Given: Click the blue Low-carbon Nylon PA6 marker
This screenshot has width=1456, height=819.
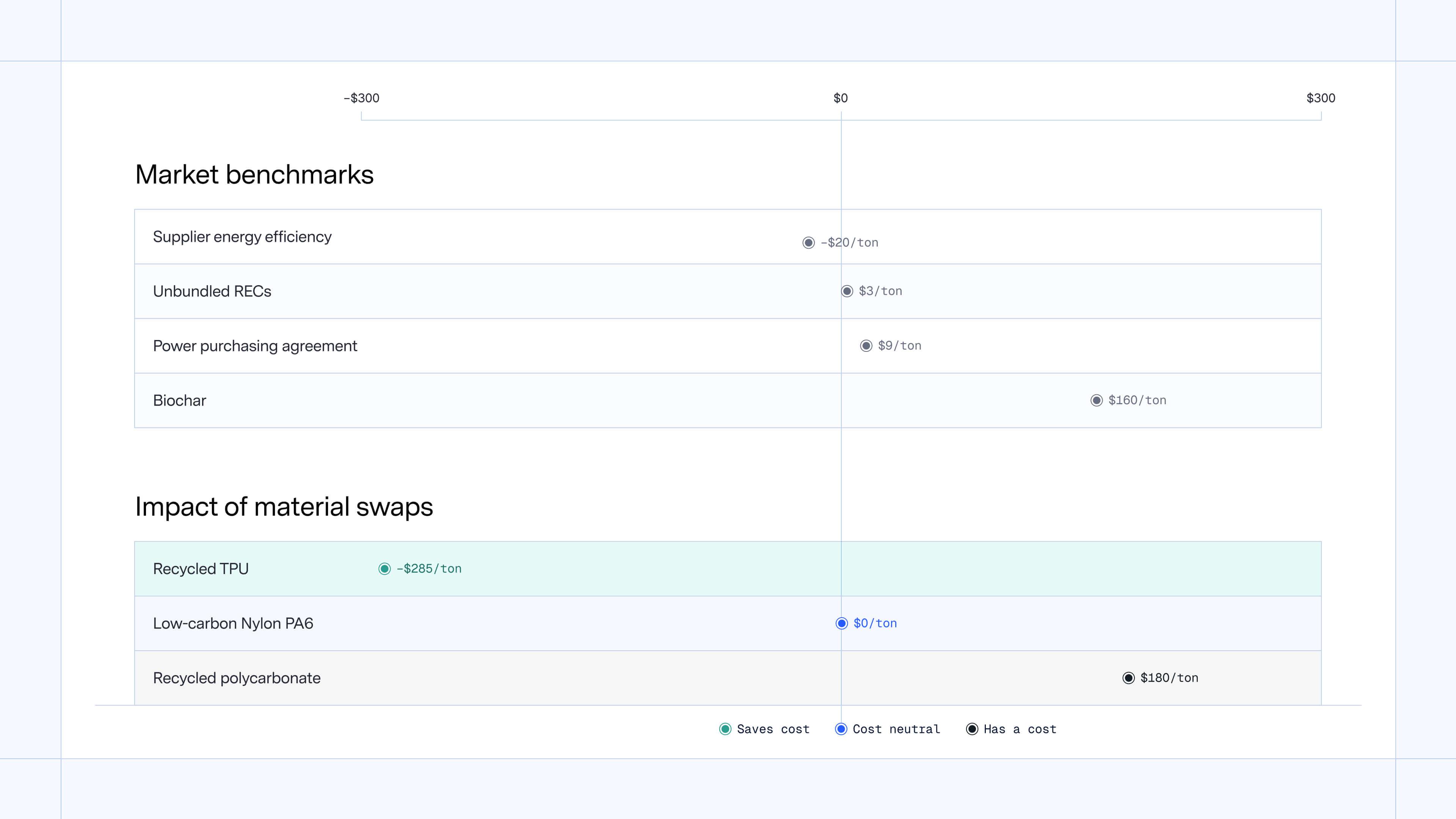Looking at the screenshot, I should pyautogui.click(x=841, y=623).
